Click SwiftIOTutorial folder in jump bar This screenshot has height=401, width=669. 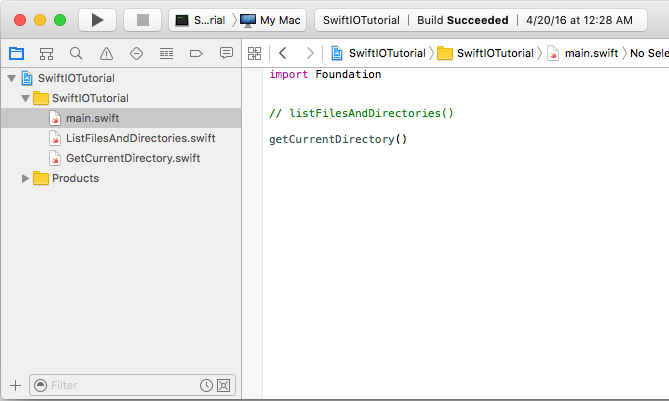[x=486, y=53]
